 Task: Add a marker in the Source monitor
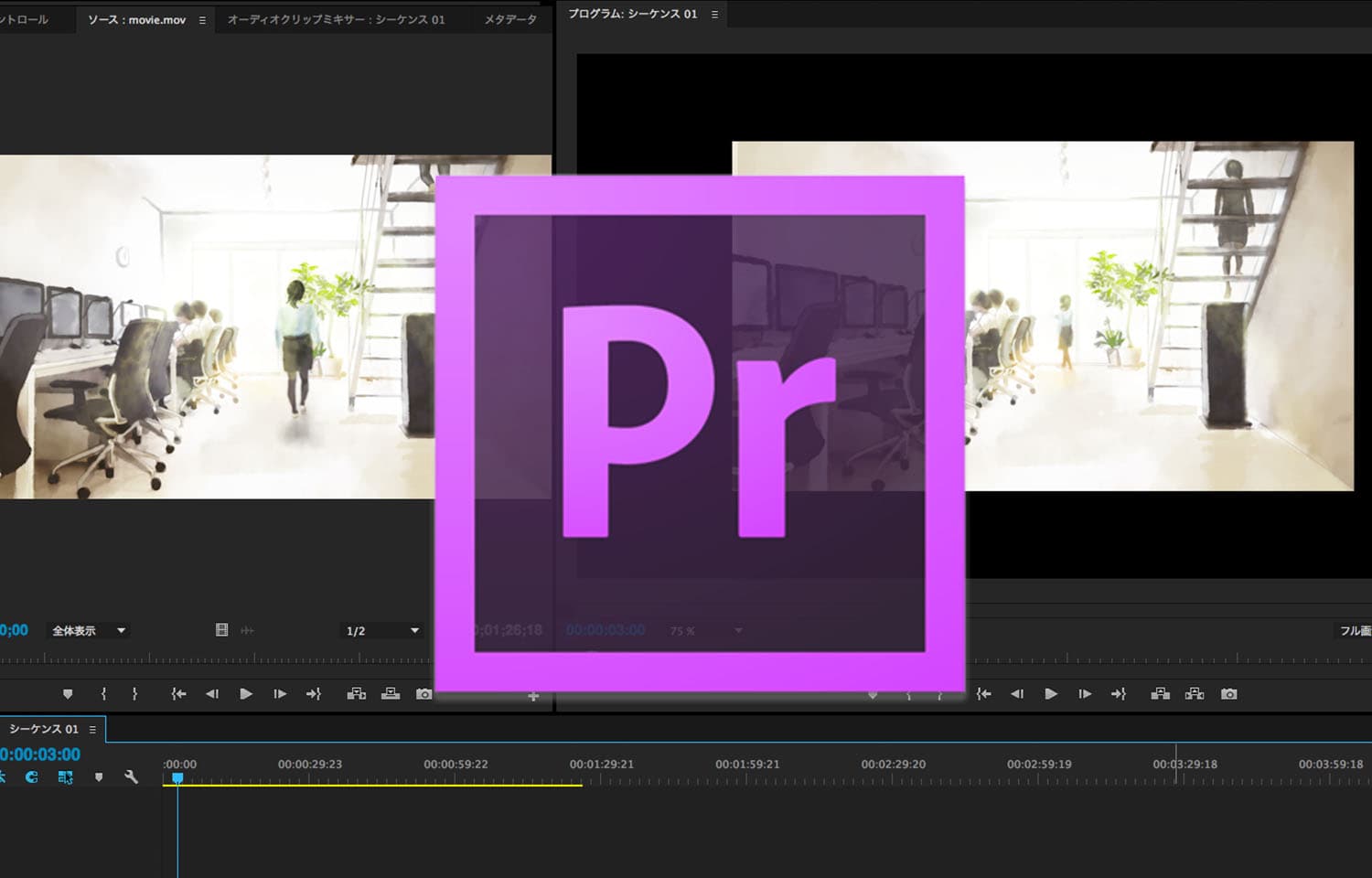point(68,694)
